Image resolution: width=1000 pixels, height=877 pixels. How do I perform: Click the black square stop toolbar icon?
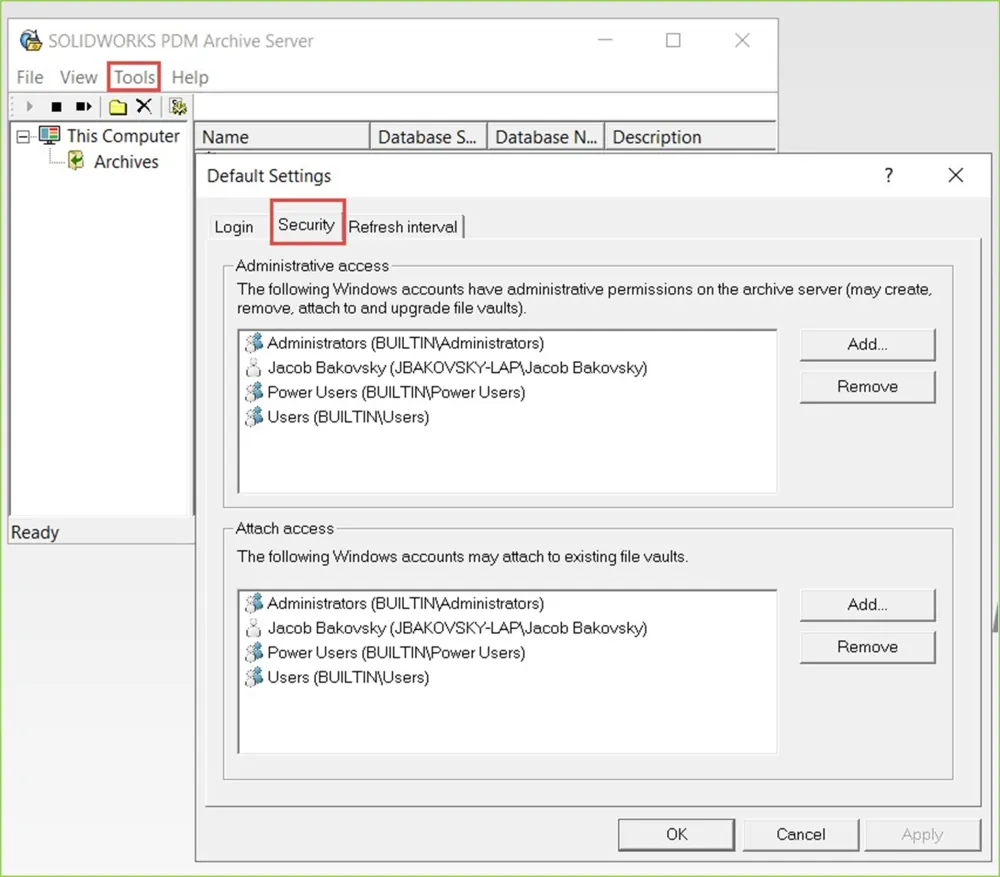pyautogui.click(x=57, y=106)
